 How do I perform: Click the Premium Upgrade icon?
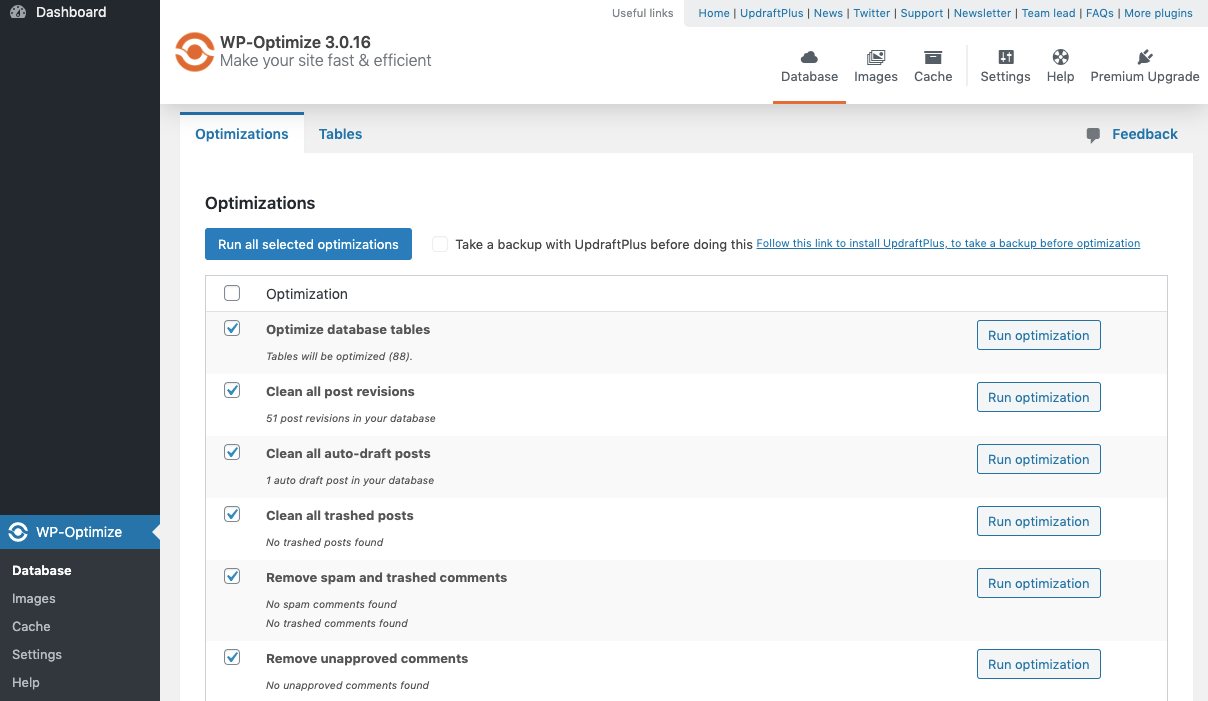1145,57
